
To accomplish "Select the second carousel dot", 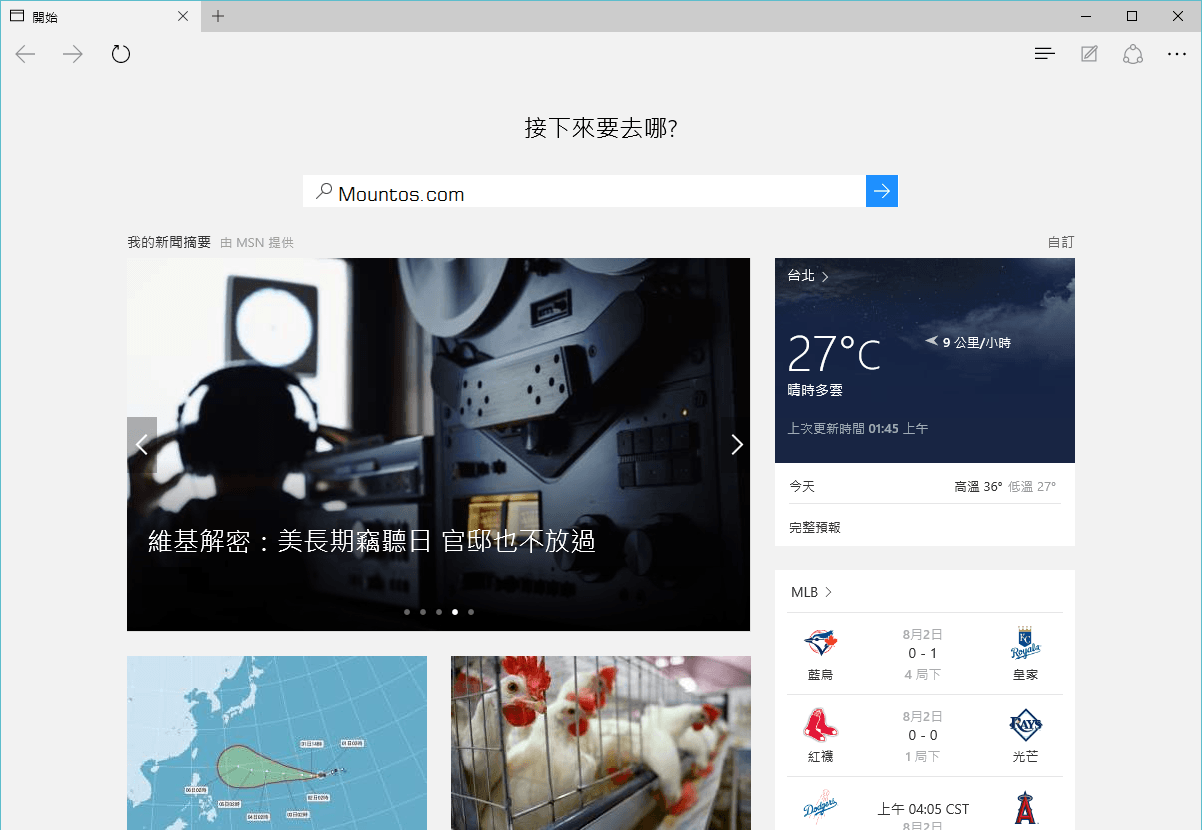I will (423, 611).
